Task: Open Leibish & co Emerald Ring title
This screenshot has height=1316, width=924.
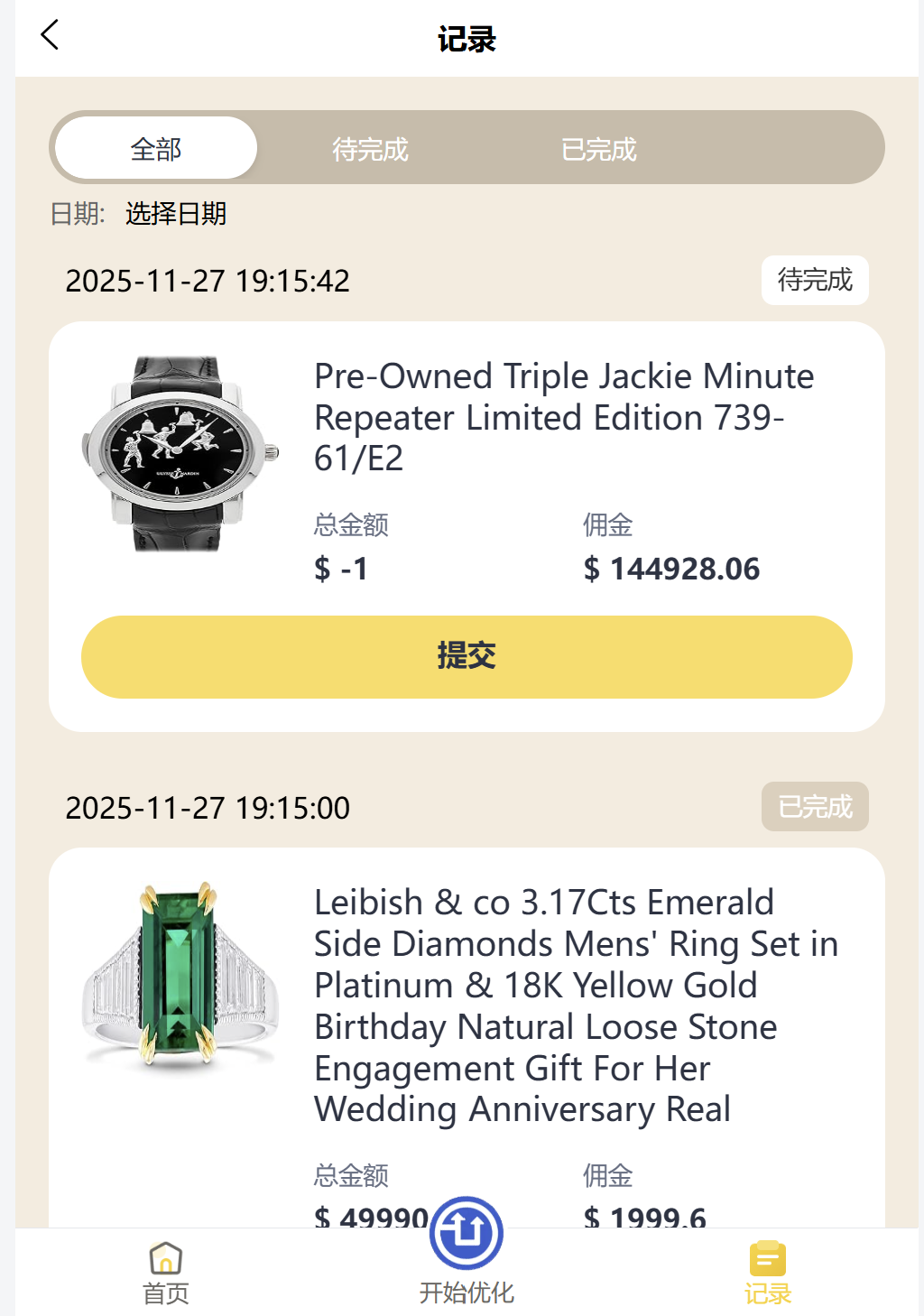Action: pyautogui.click(x=576, y=1006)
